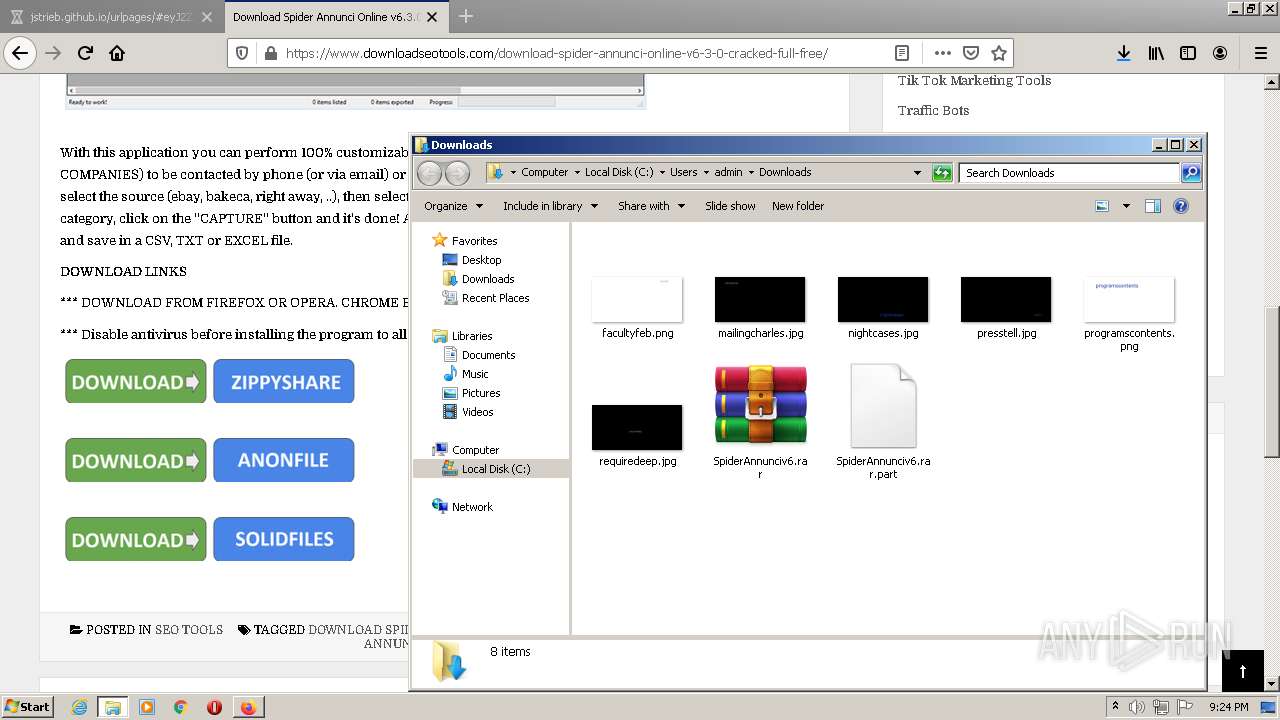Open Internet Explorer from taskbar

pyautogui.click(x=80, y=707)
